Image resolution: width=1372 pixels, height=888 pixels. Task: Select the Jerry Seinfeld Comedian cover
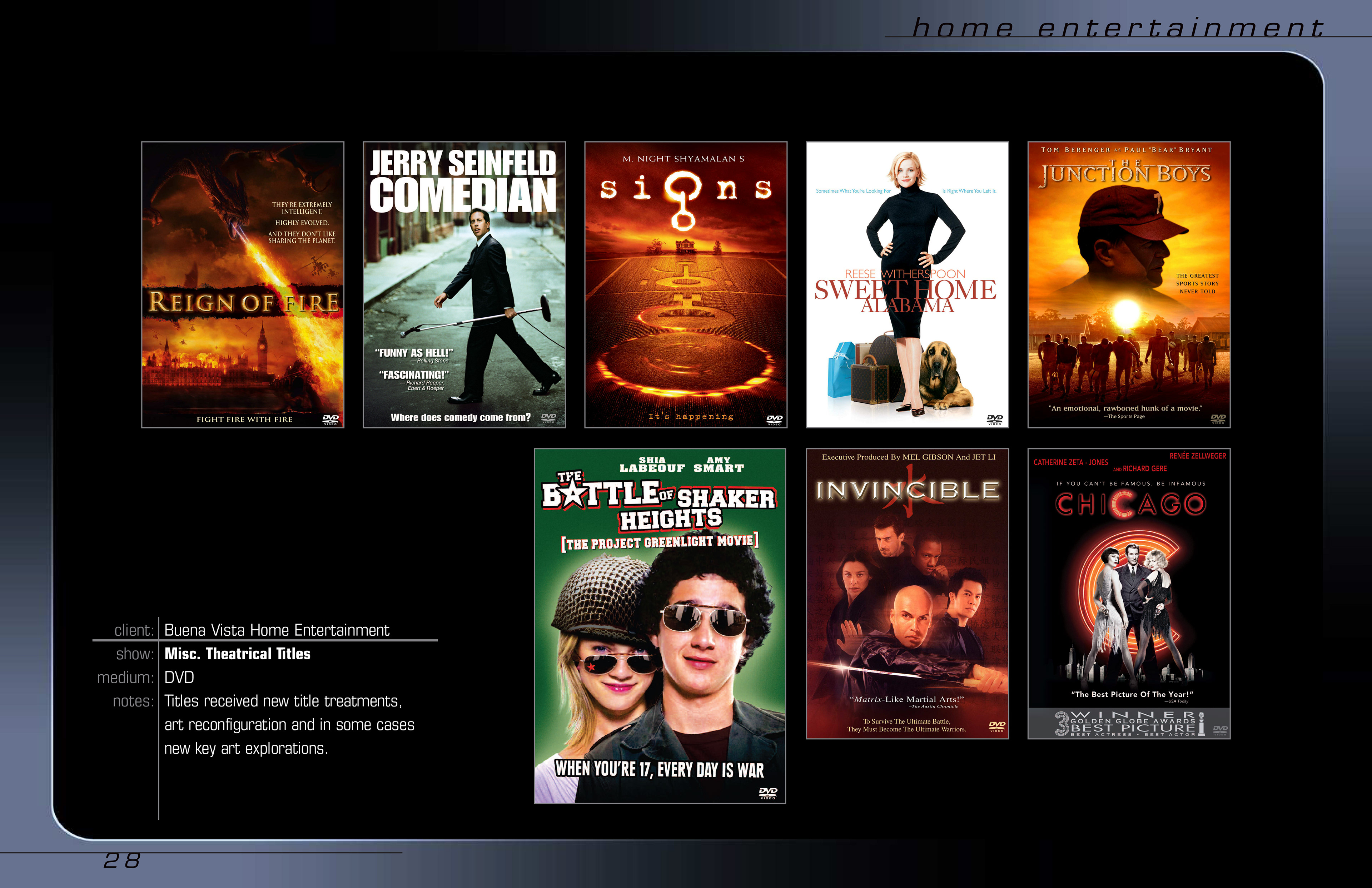[464, 284]
